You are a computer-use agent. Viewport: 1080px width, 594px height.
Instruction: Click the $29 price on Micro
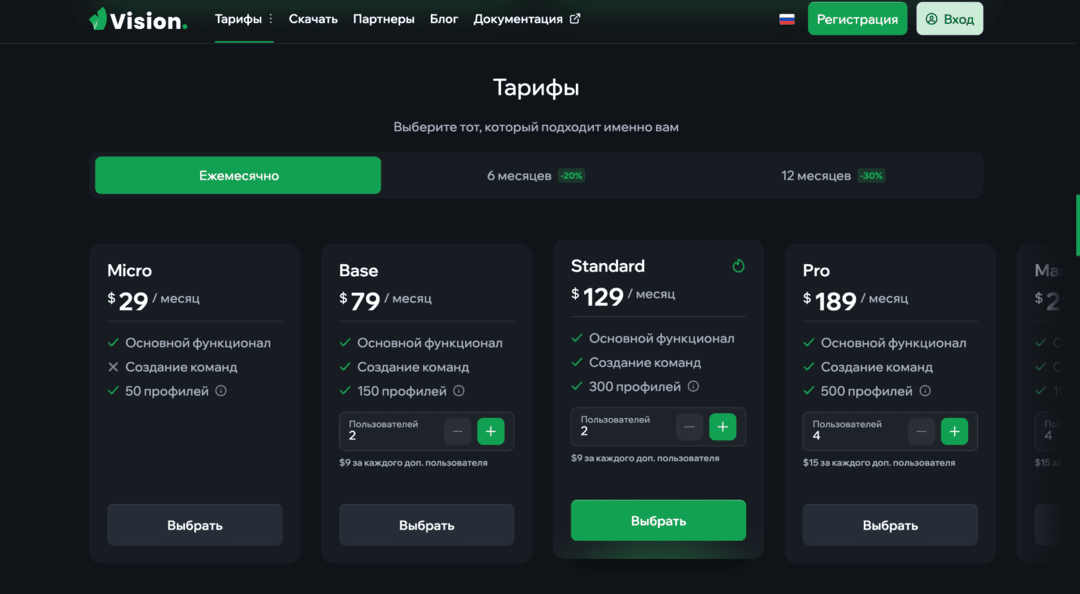pos(128,300)
